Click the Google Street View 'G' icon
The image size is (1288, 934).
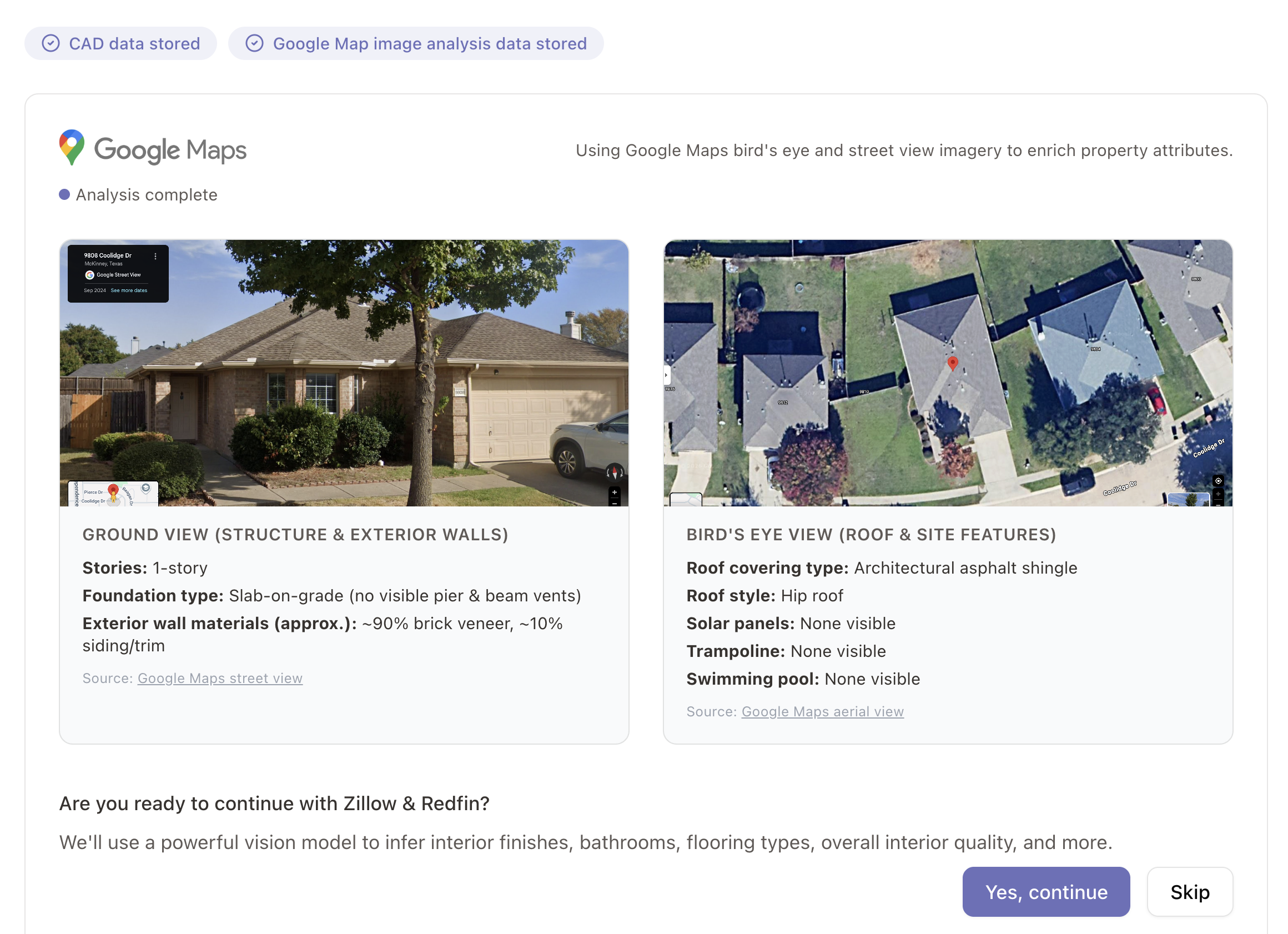(x=90, y=275)
